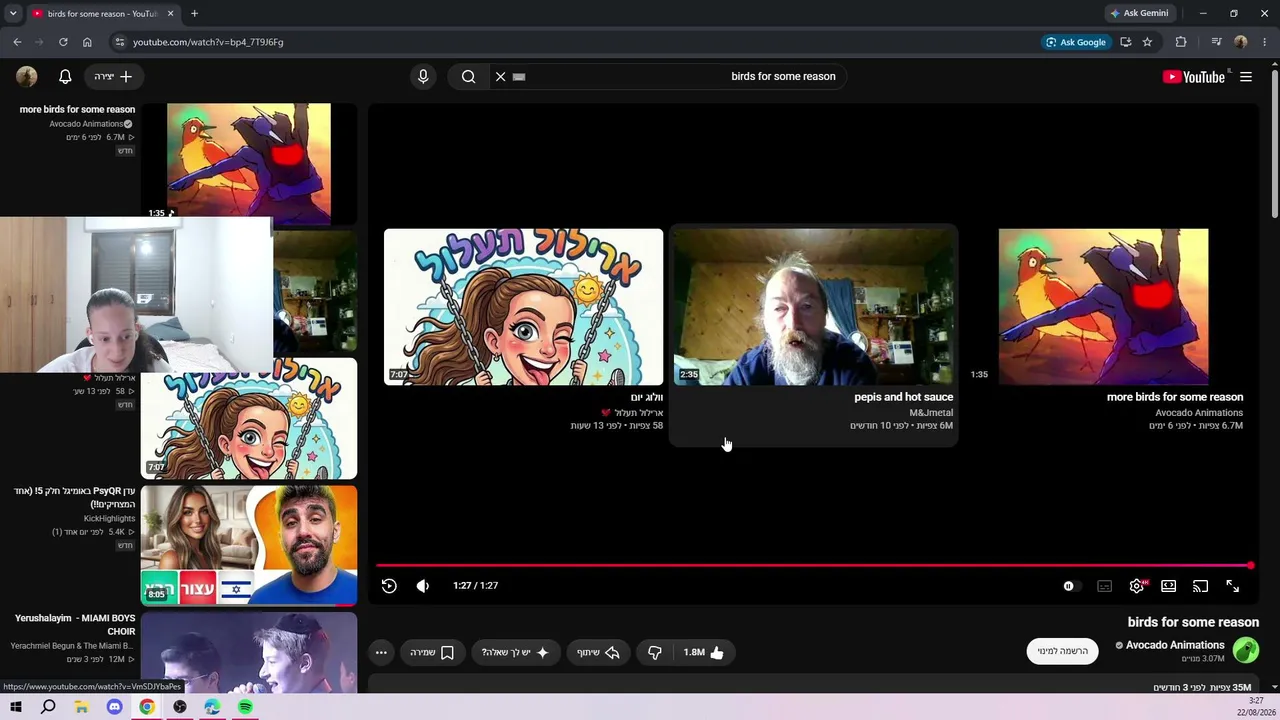The height and width of the screenshot is (720, 1280).
Task: Open the notifications bell
Action: tap(65, 76)
